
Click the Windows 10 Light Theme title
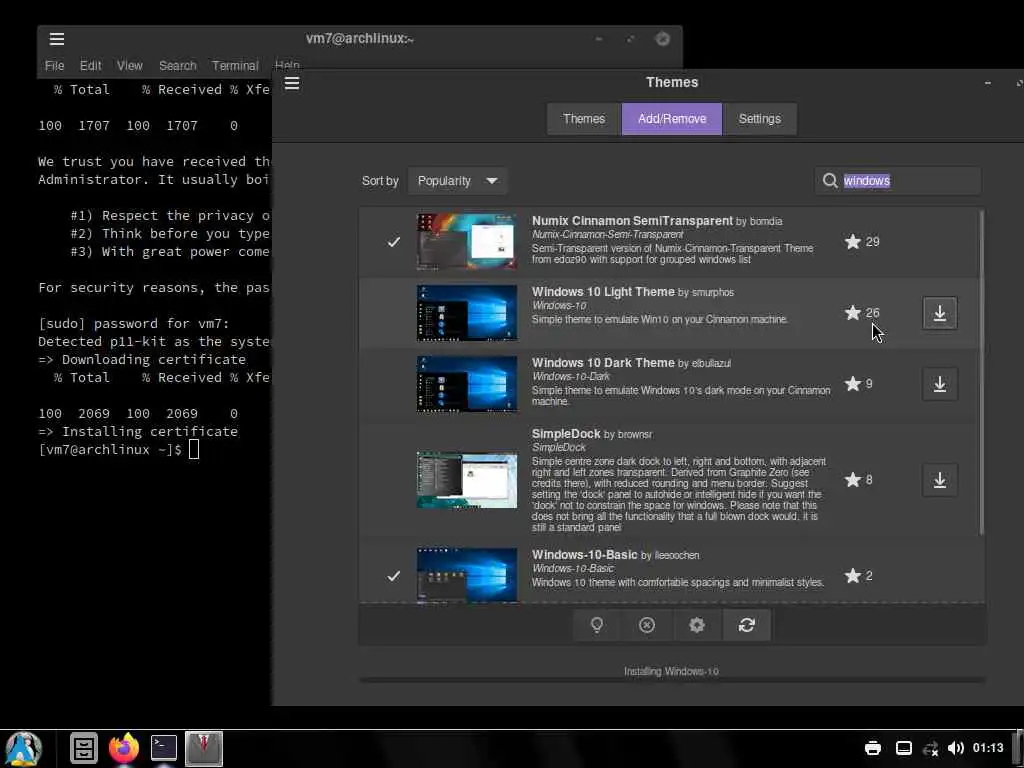pos(603,292)
